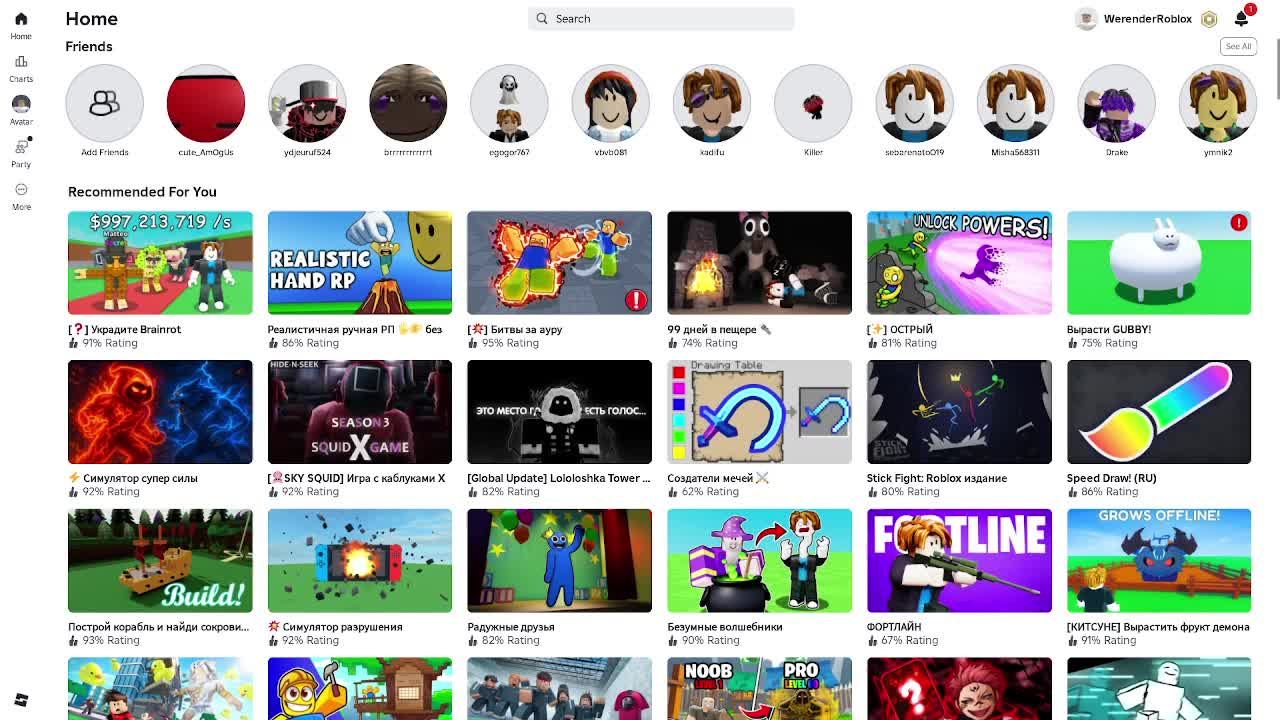Image resolution: width=1280 pixels, height=720 pixels.
Task: Open the Home sidebar icon
Action: pyautogui.click(x=21, y=19)
